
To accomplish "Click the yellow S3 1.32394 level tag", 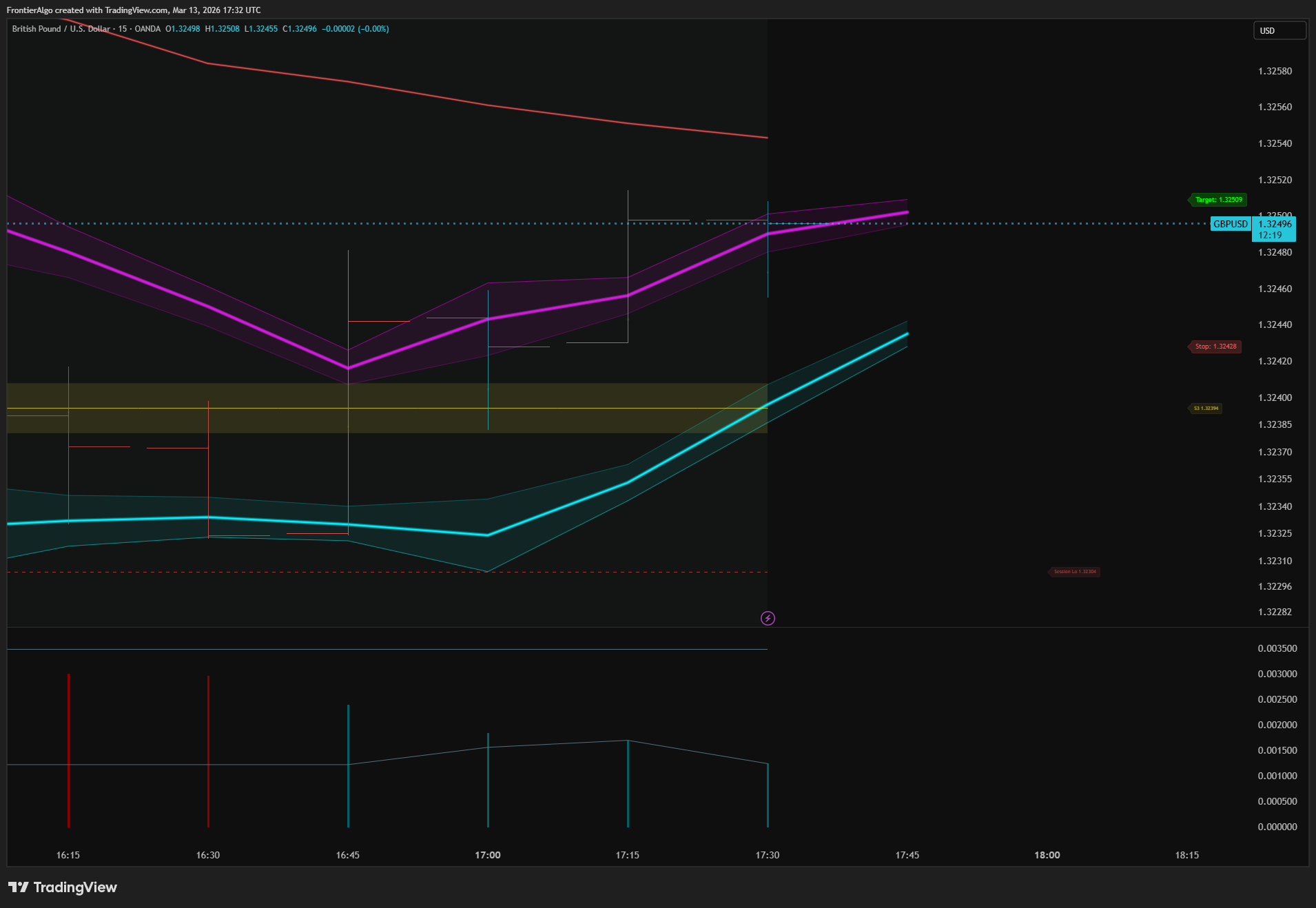I will pyautogui.click(x=1206, y=409).
